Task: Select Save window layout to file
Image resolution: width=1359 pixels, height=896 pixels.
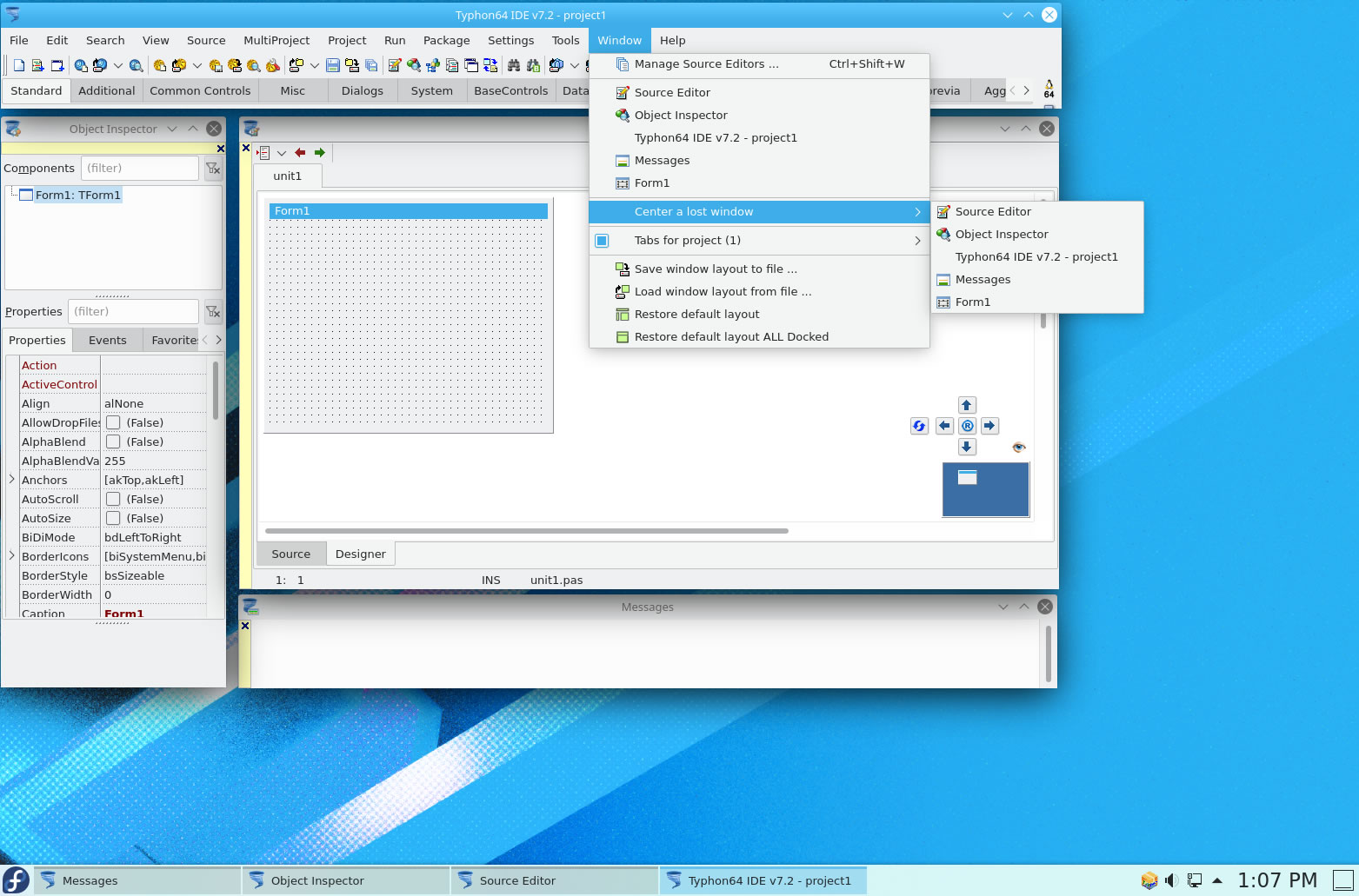Action: (x=759, y=269)
